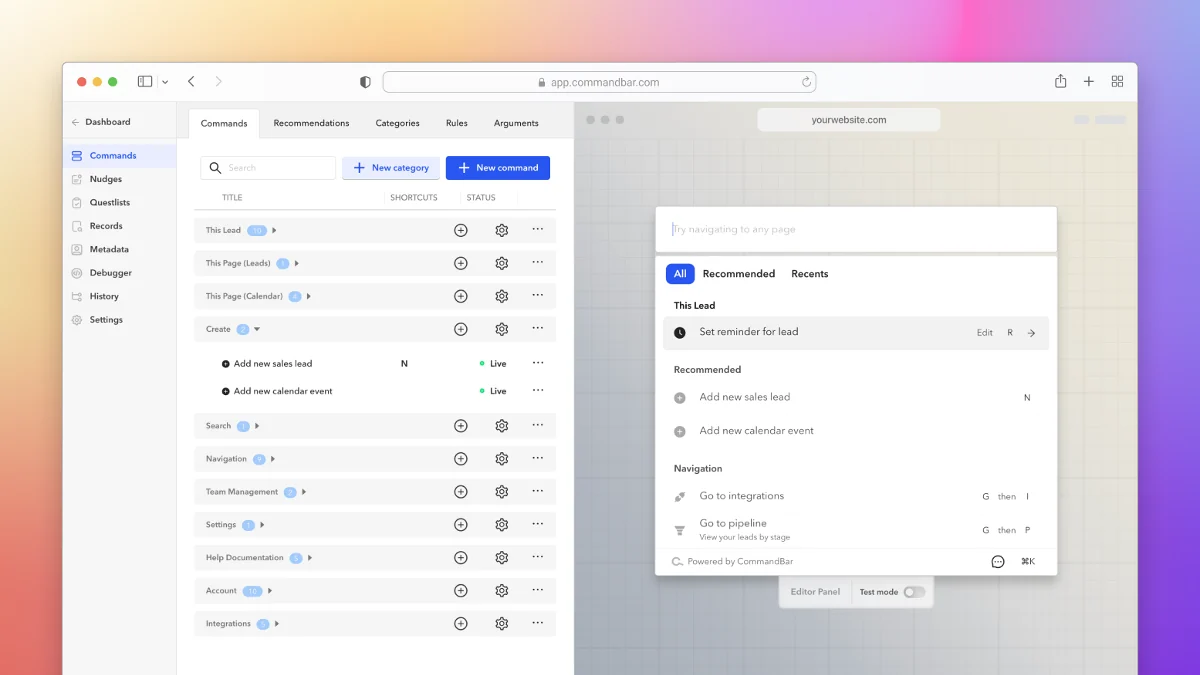Add a command to This Lead category
The width and height of the screenshot is (1200, 675).
[x=461, y=230]
